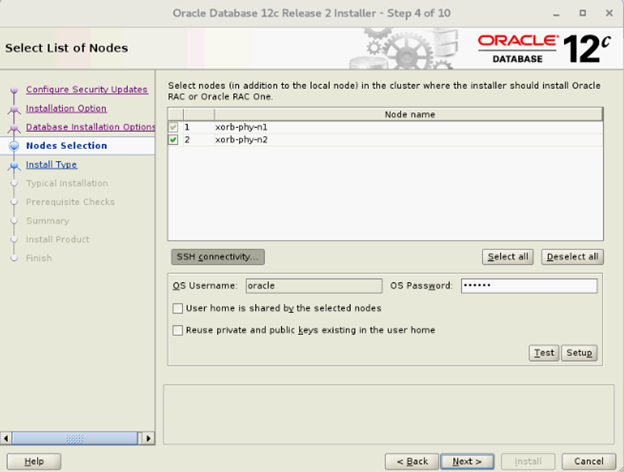Toggle checkbox for node xorb-phy-n2
Image resolution: width=624 pixels, height=472 pixels.
tap(173, 140)
